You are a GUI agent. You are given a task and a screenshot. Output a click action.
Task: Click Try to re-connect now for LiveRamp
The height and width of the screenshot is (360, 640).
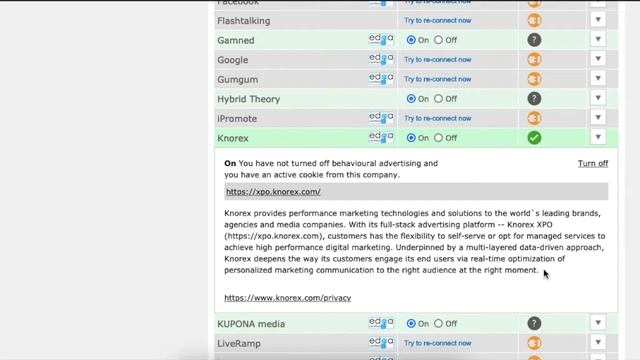click(438, 343)
